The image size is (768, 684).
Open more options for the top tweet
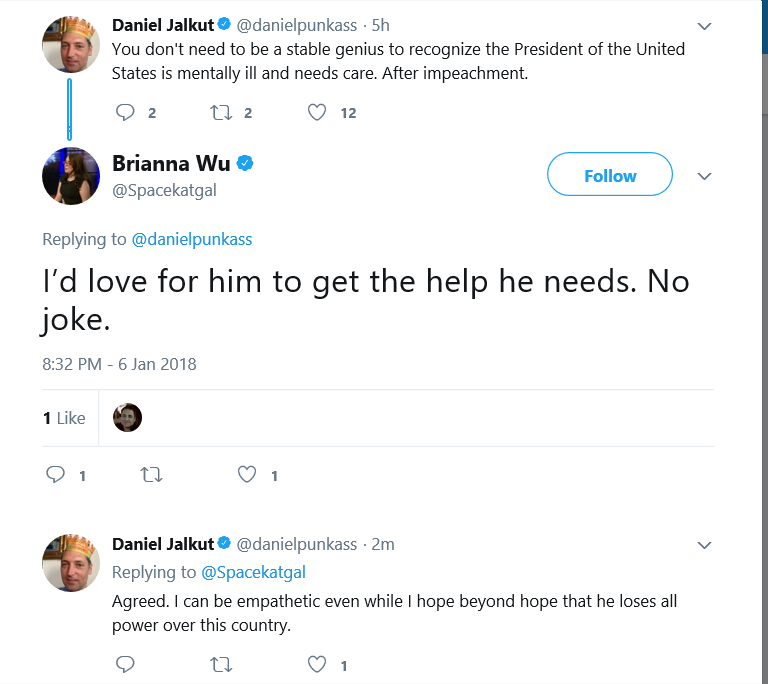click(704, 26)
